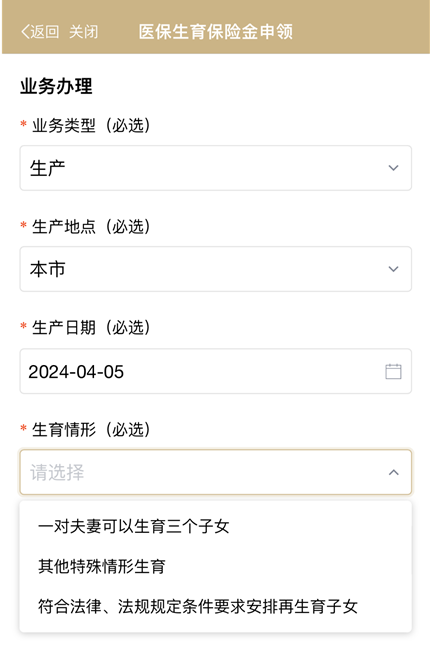Click the 生育情形 dropdown with 请选择 placeholder
Viewport: 430px width, 652px height.
point(215,472)
